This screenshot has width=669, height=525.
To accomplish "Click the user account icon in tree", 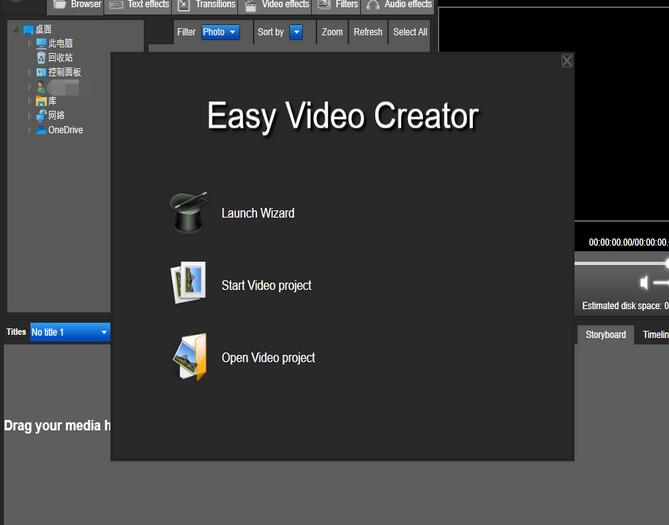I will 41,88.
